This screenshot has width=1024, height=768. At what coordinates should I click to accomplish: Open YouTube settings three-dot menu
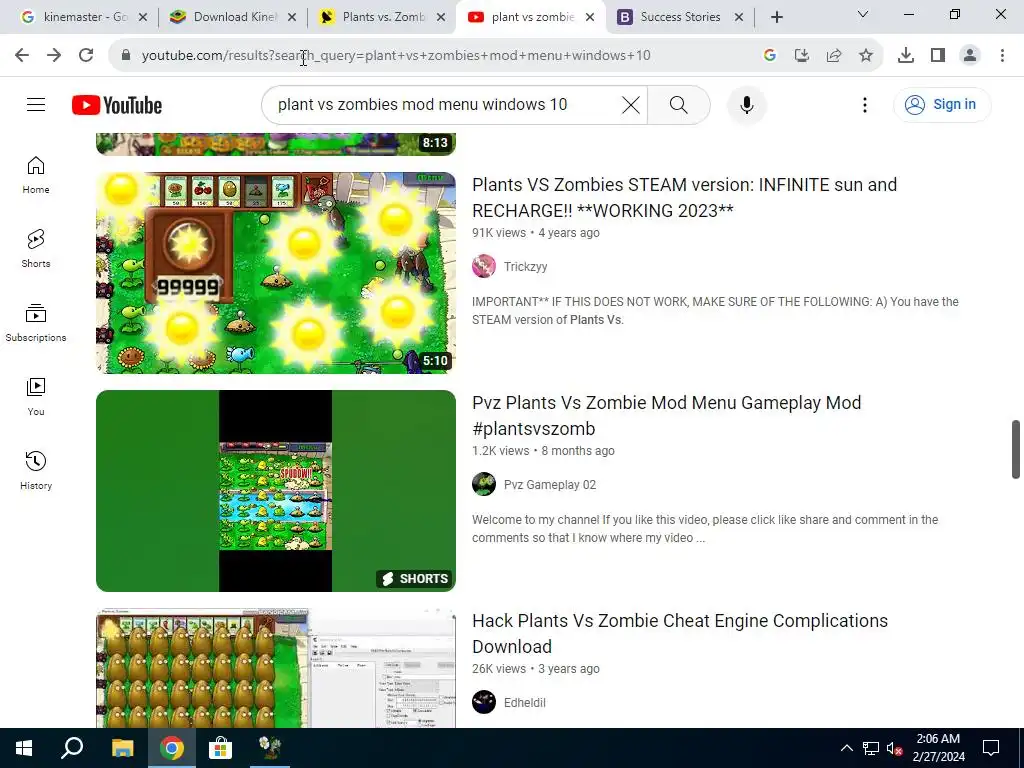865,104
